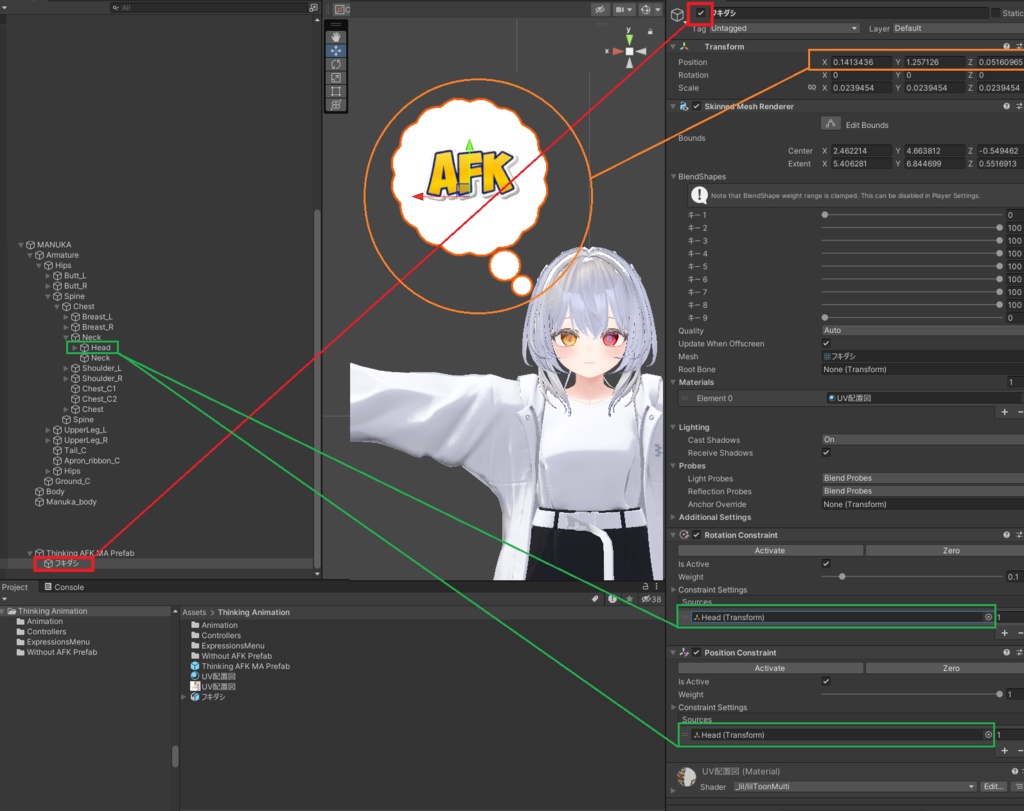Viewport: 1024px width, 811px height.
Task: Select the Scale tool
Action: coord(336,77)
